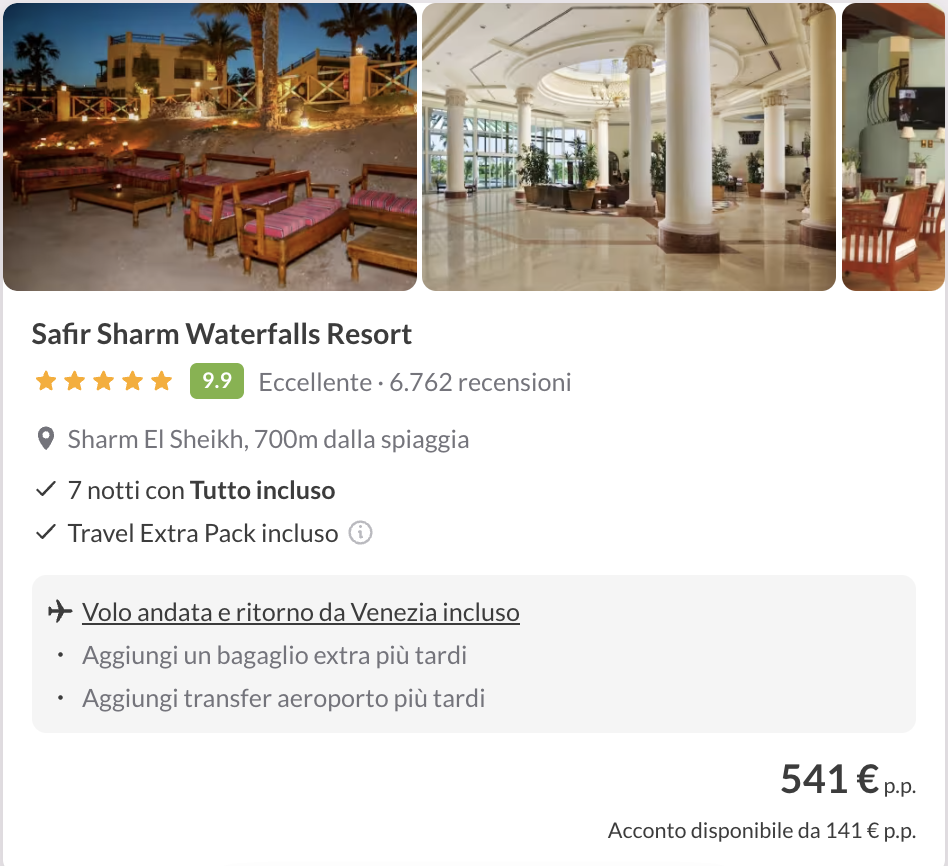Open Volo andata e ritorno da Venezia link
This screenshot has width=948, height=866.
[x=300, y=612]
